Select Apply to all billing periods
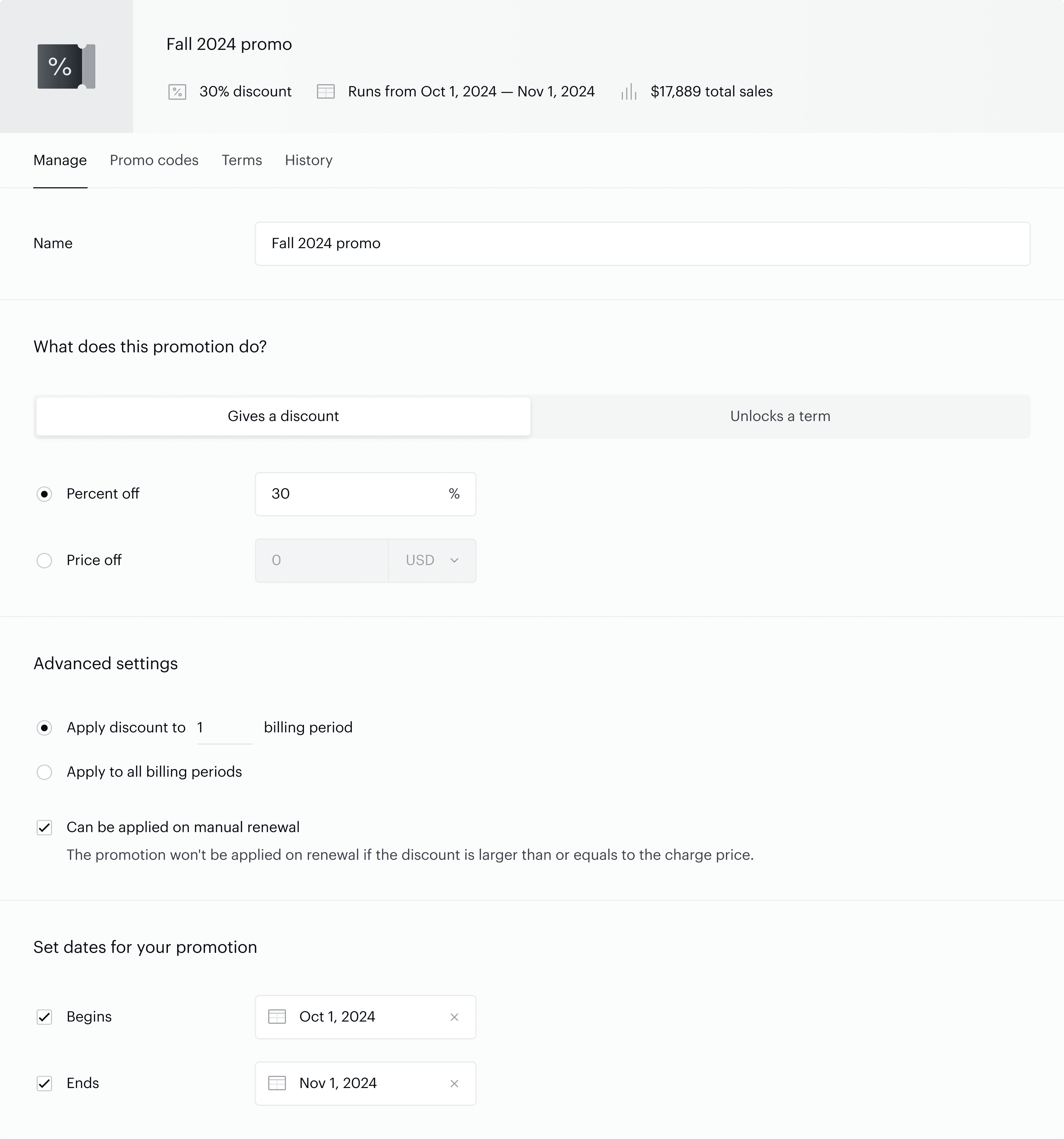1064x1139 pixels. (44, 772)
